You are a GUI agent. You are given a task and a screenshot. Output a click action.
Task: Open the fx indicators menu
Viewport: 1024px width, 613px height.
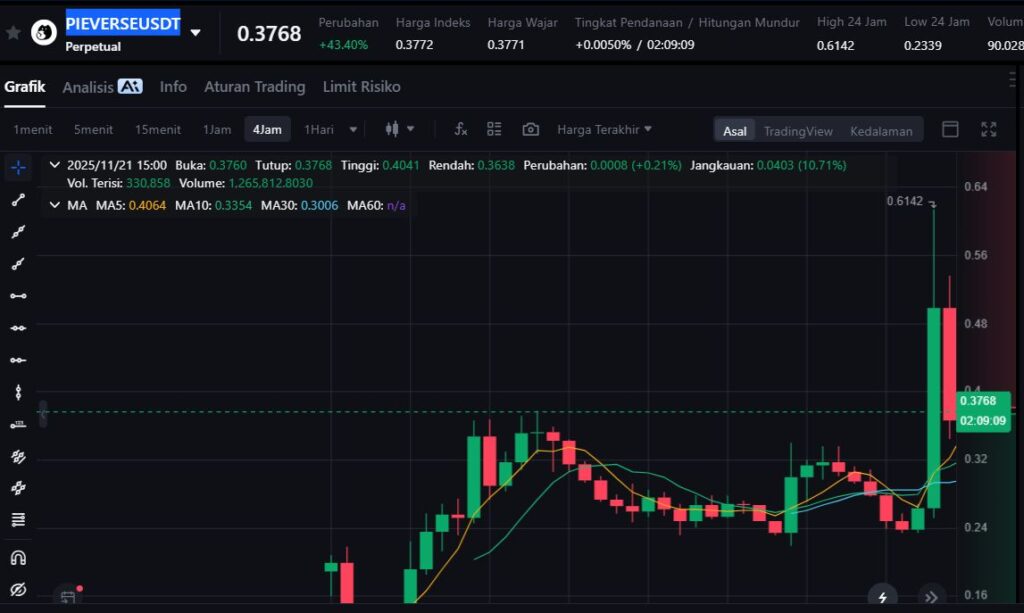point(460,129)
